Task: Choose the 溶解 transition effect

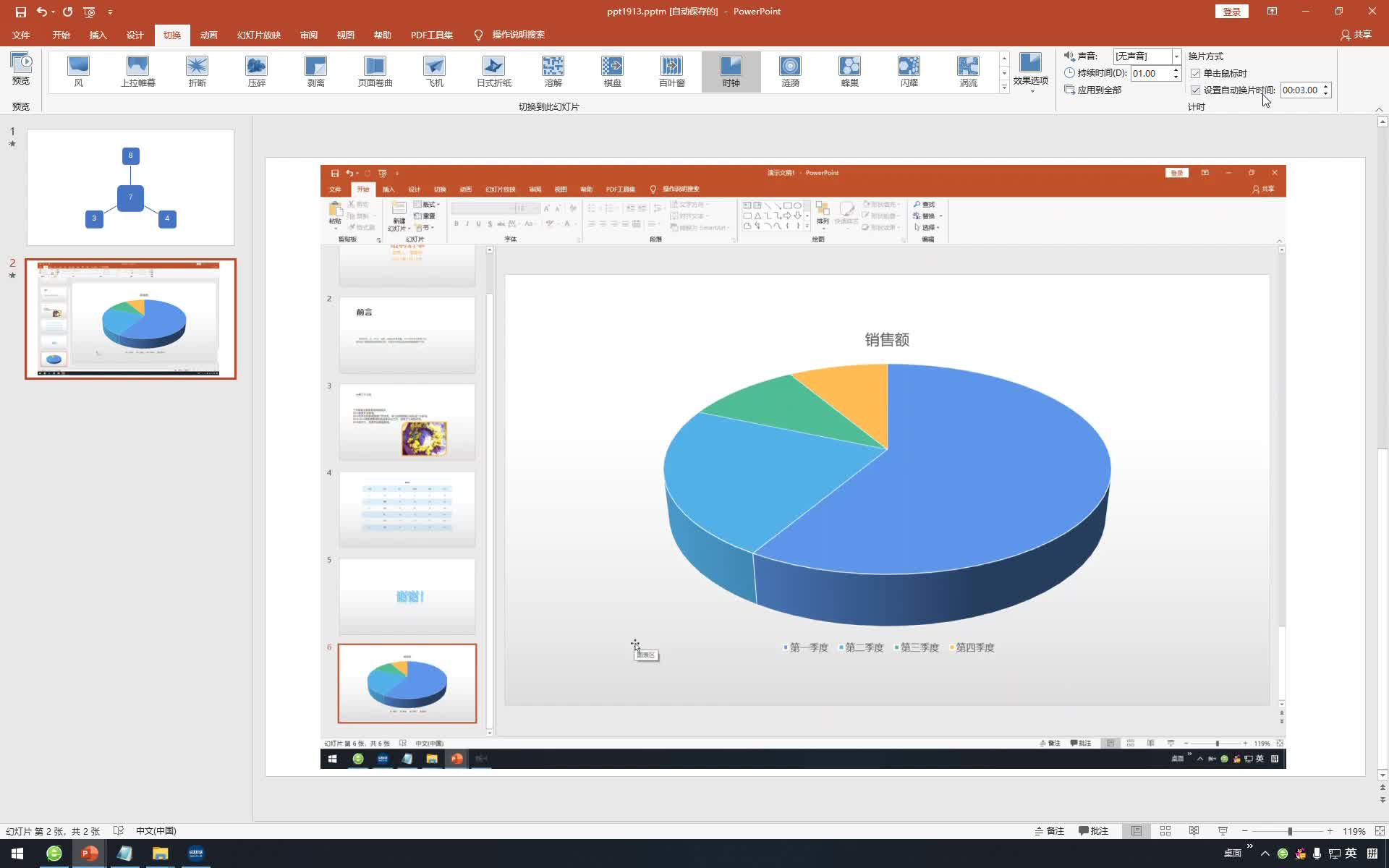Action: tap(553, 72)
